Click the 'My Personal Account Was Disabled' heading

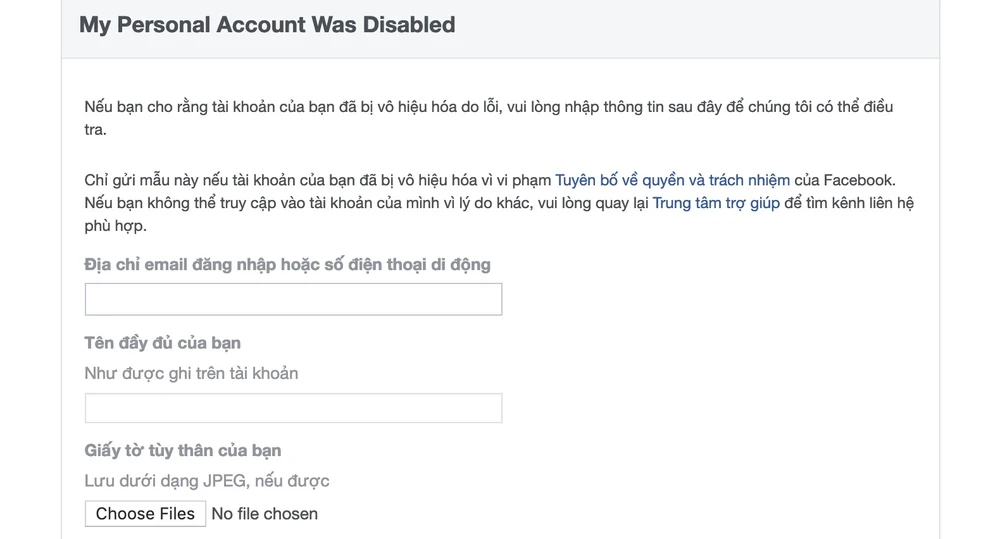pos(267,25)
